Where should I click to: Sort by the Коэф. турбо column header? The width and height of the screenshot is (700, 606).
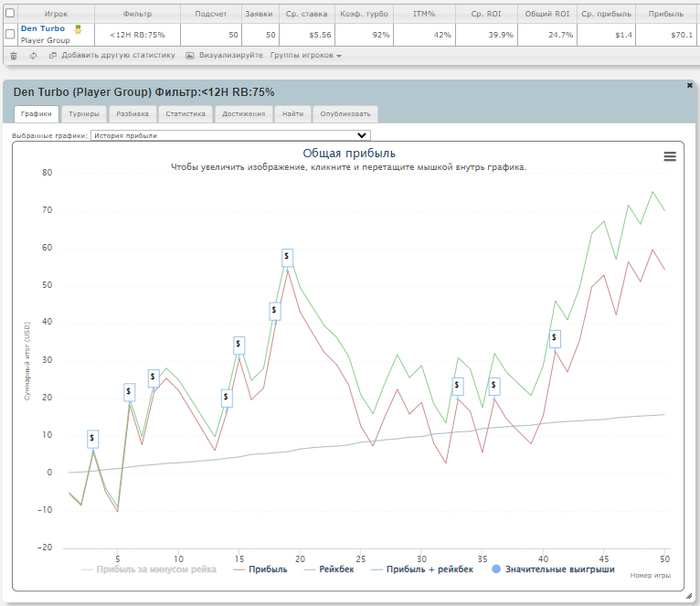pos(364,14)
